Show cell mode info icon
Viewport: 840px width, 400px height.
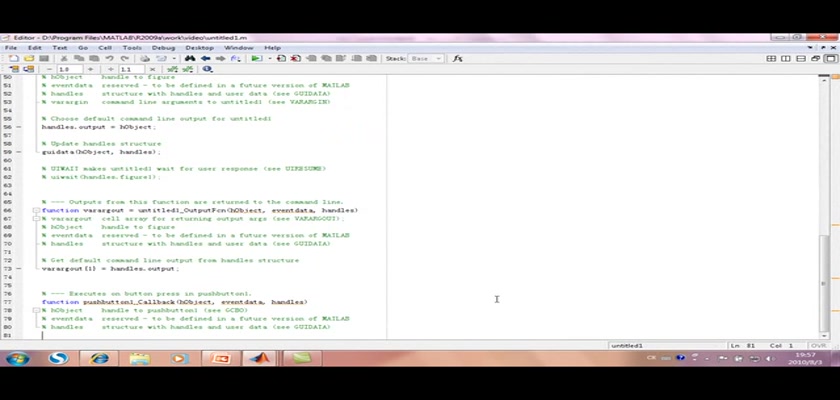click(x=207, y=69)
